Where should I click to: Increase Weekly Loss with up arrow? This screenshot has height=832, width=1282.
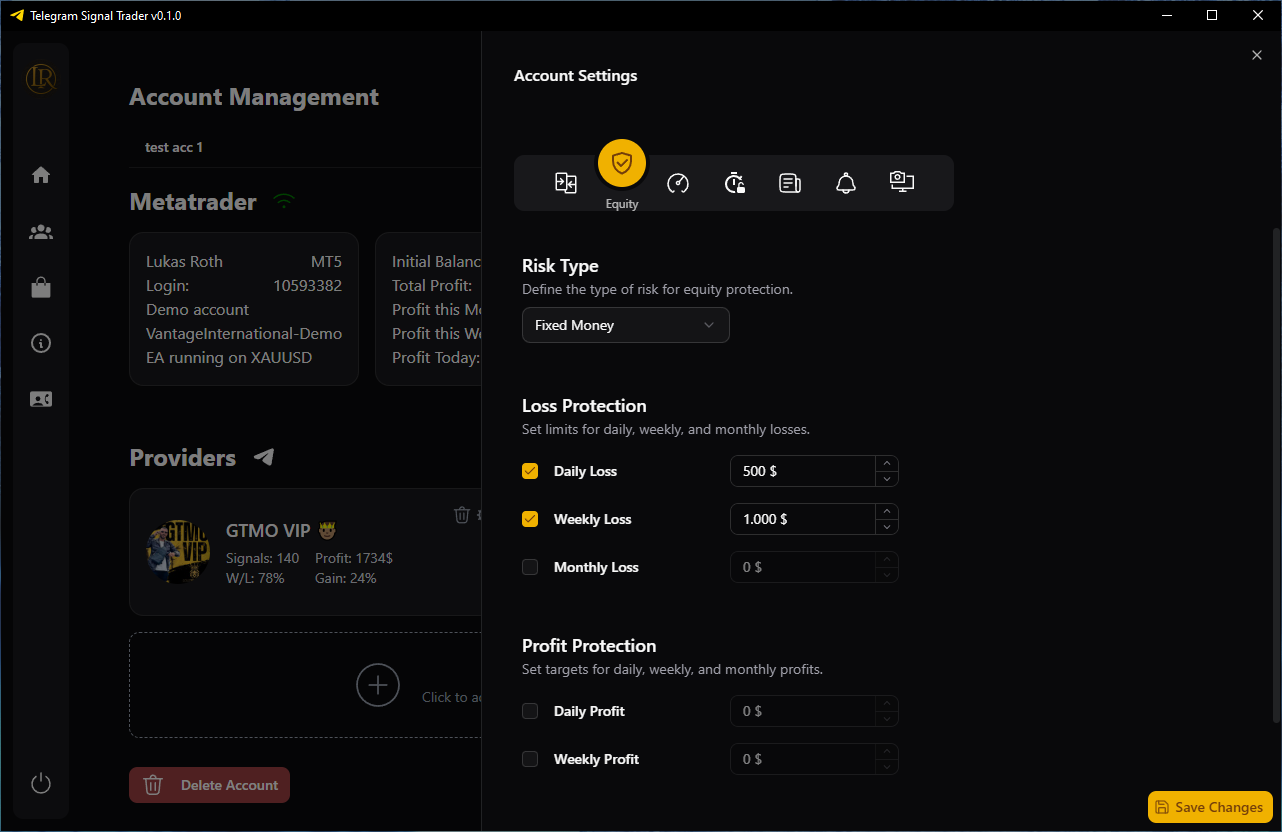886,511
